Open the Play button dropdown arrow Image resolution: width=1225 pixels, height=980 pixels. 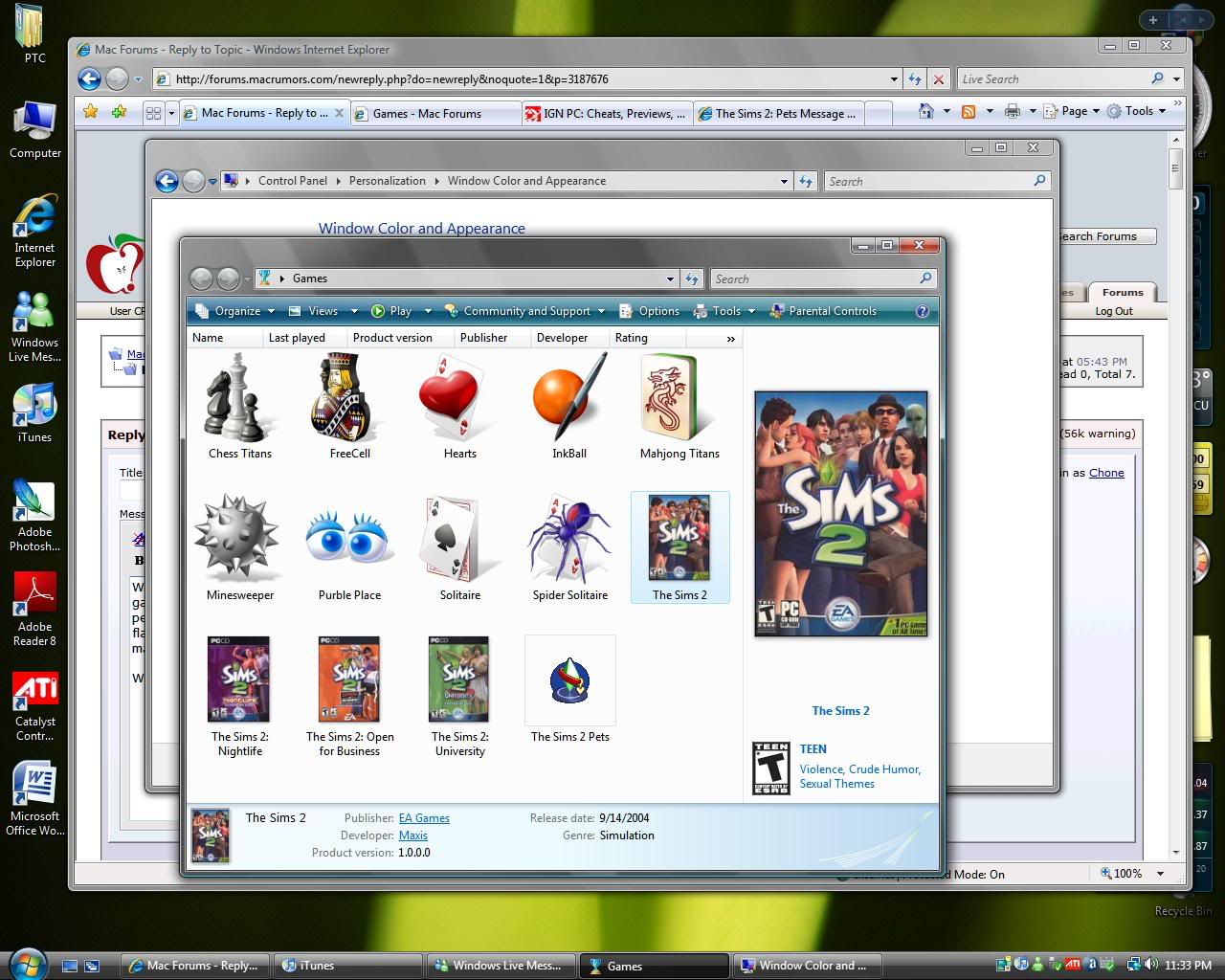tap(428, 311)
